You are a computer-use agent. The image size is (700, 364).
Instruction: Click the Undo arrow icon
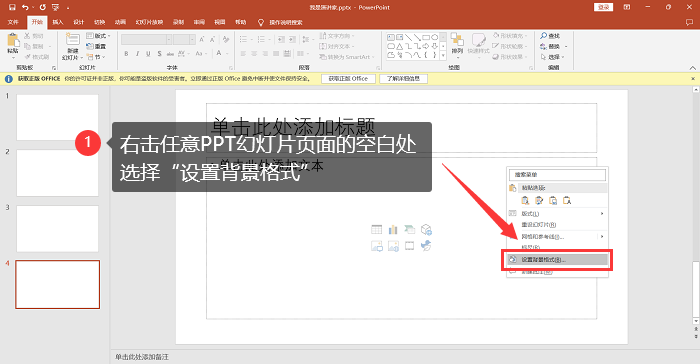(25, 7)
